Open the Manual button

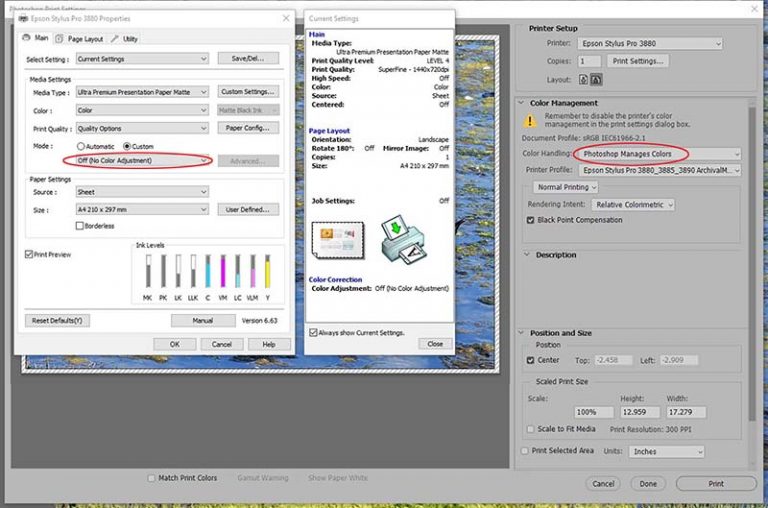click(203, 320)
